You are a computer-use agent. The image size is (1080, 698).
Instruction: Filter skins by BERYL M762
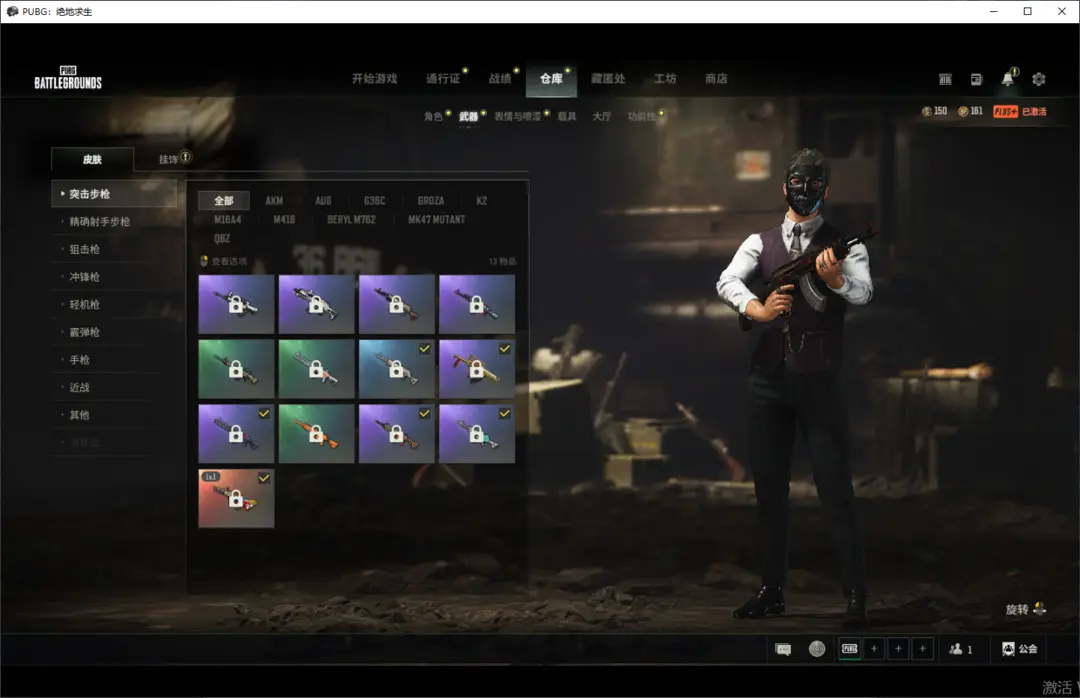click(351, 220)
